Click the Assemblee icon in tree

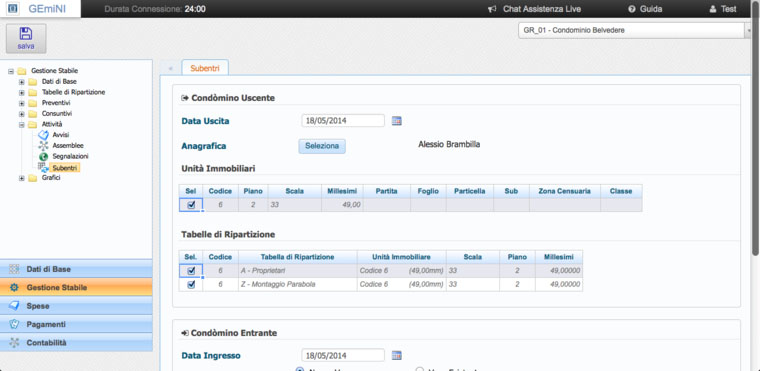[43, 146]
